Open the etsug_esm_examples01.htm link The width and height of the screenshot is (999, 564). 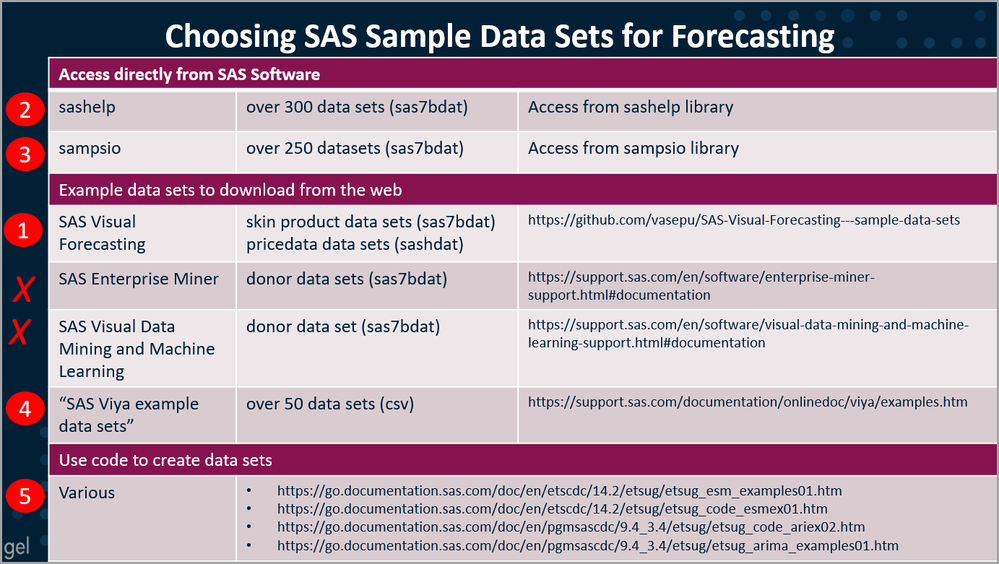[x=559, y=492]
